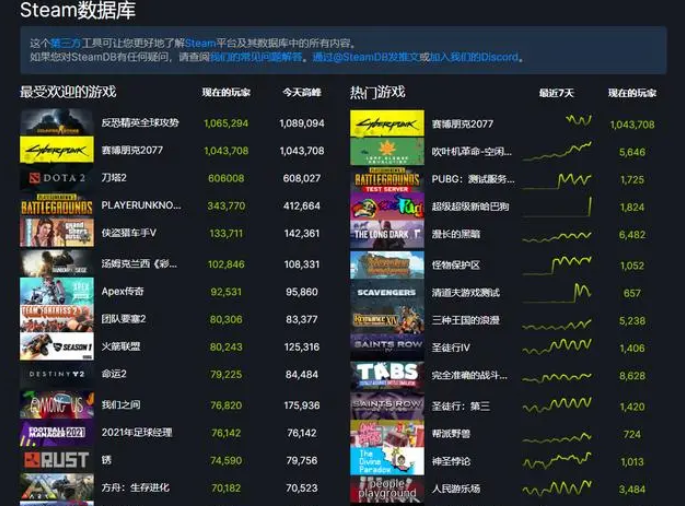The width and height of the screenshot is (685, 506).
Task: Open the TABS game thumbnail
Action: coord(387,375)
